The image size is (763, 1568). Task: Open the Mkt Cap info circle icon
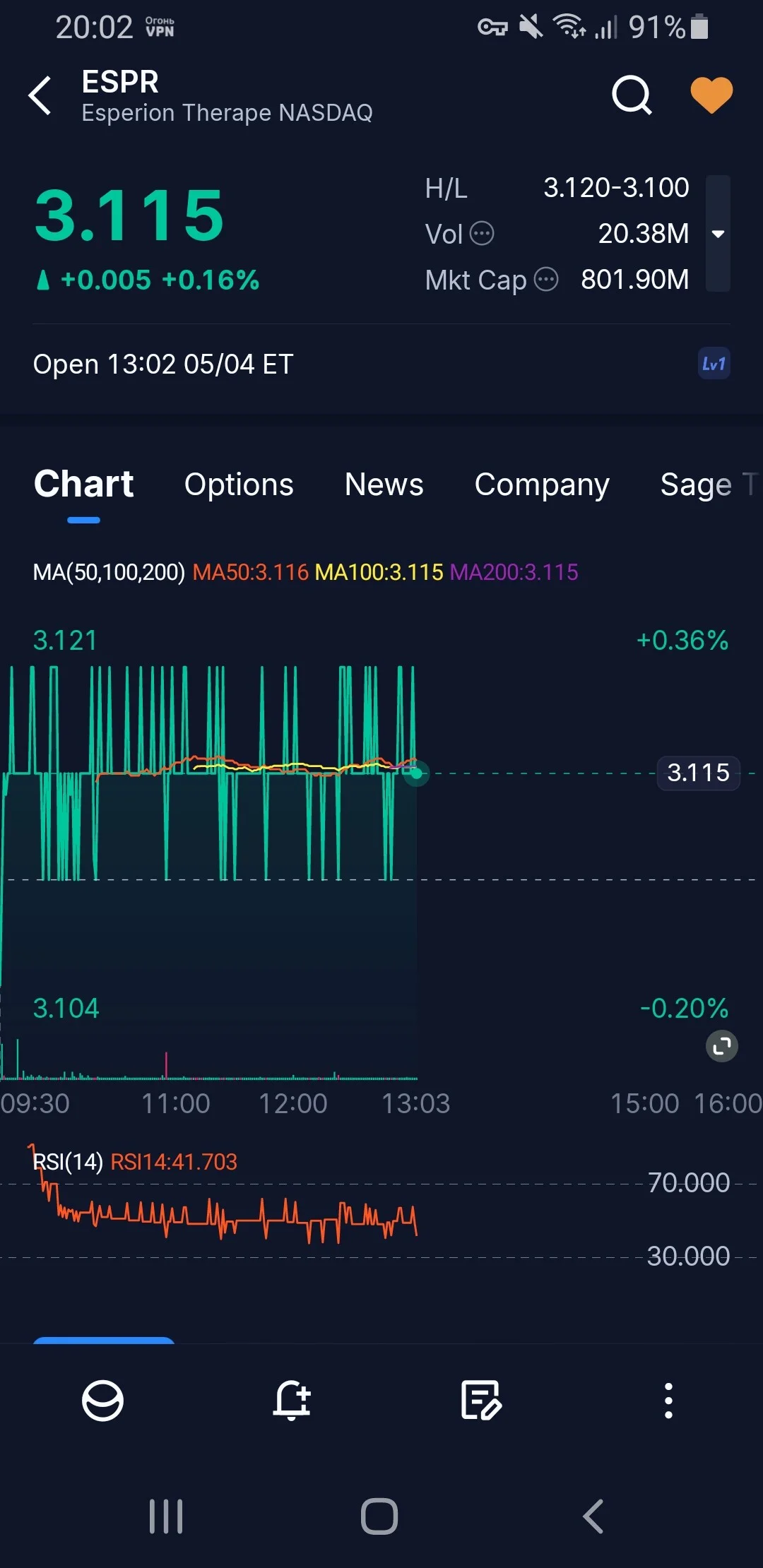click(546, 280)
